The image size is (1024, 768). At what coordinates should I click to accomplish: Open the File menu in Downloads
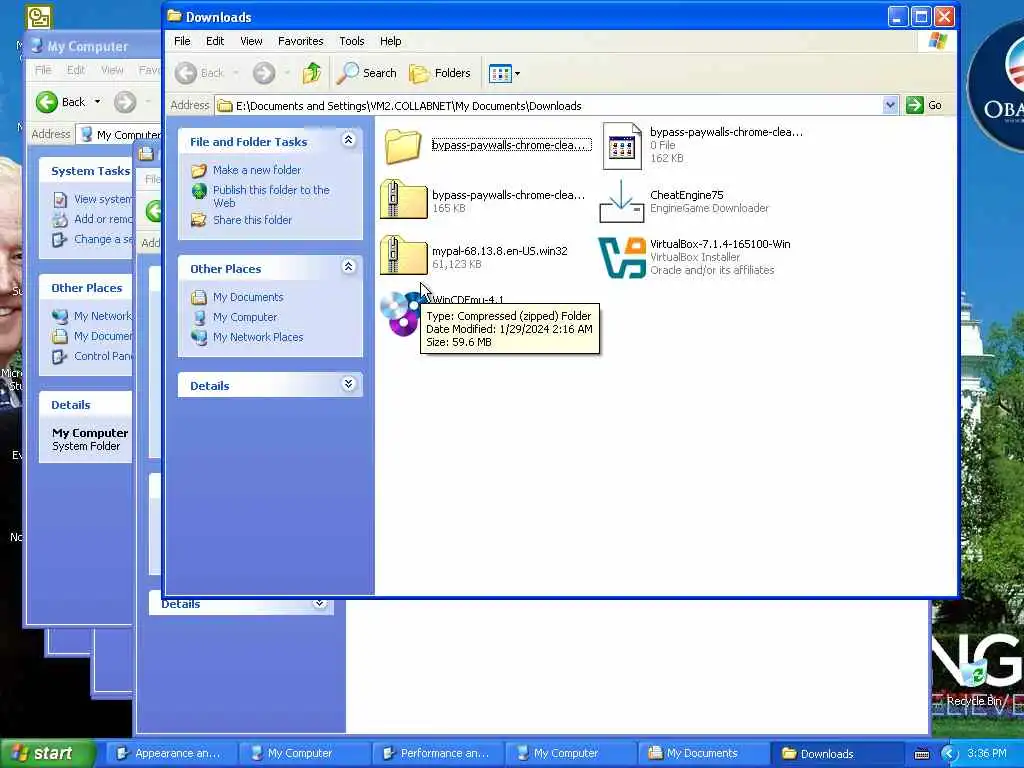point(182,41)
